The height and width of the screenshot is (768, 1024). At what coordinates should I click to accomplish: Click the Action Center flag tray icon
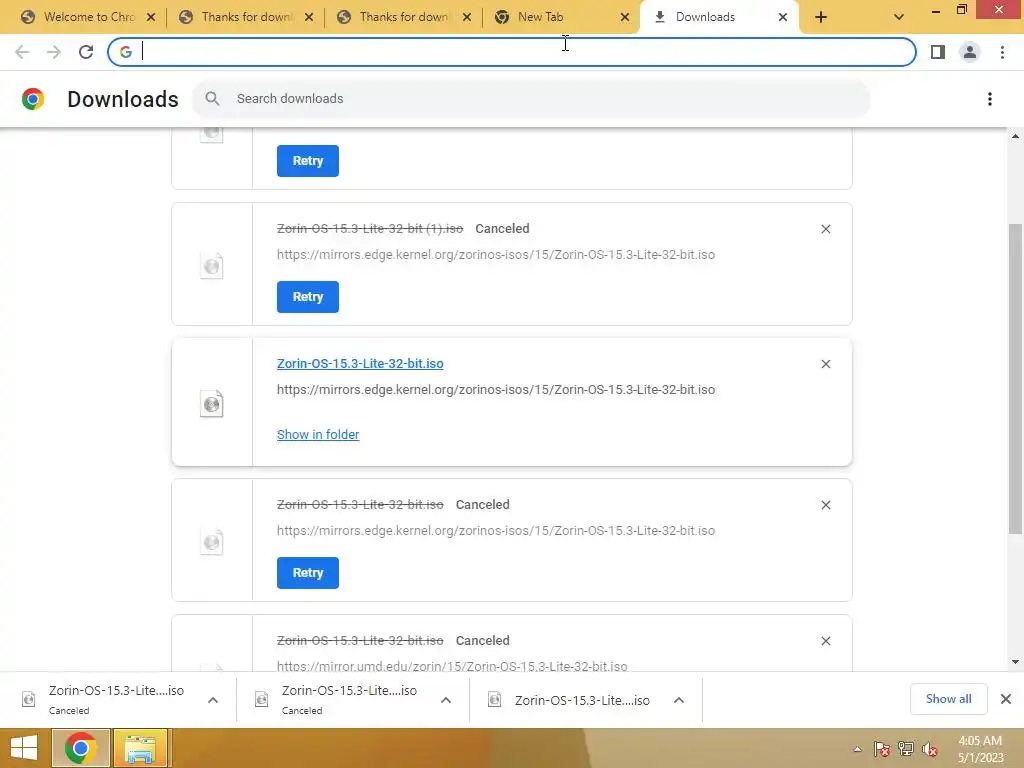[882, 749]
